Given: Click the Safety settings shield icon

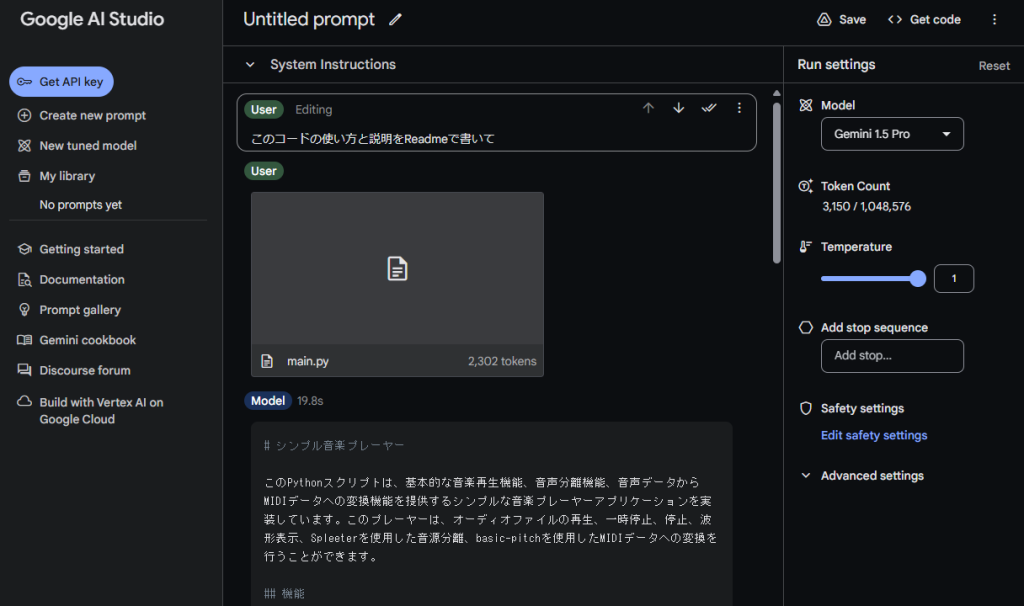Looking at the screenshot, I should 806,408.
